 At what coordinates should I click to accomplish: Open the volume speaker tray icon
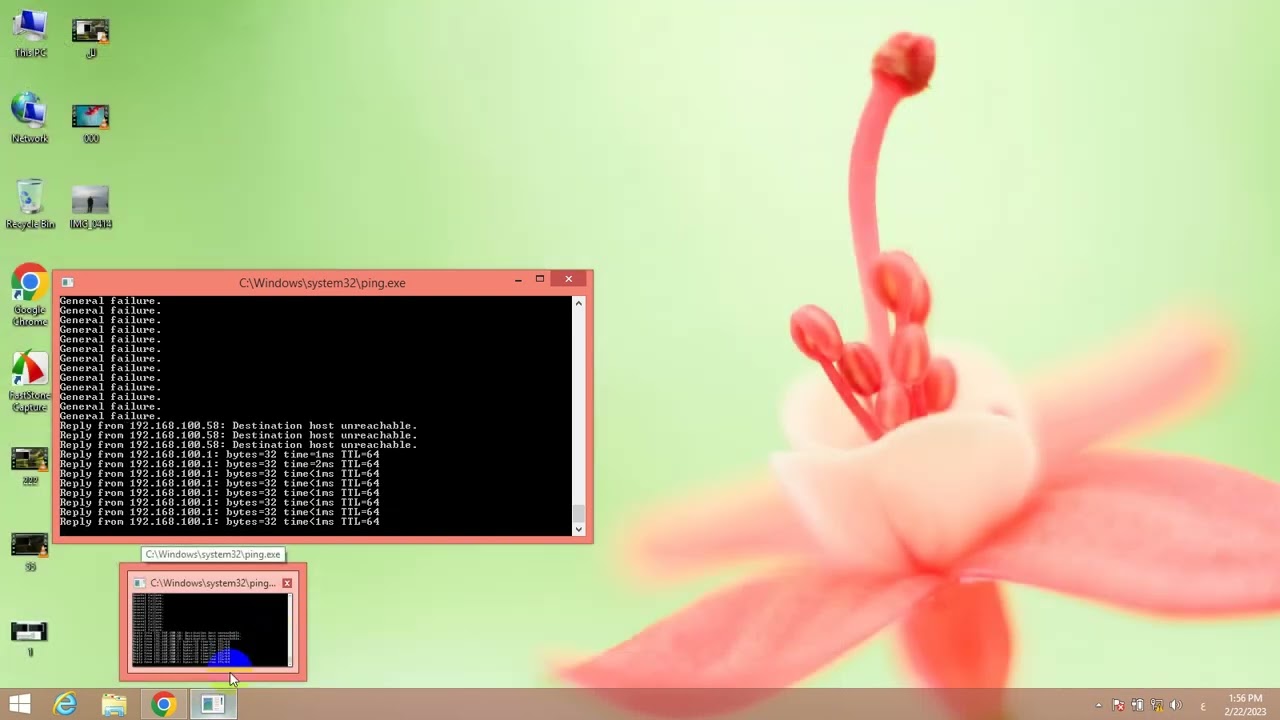tap(1175, 705)
